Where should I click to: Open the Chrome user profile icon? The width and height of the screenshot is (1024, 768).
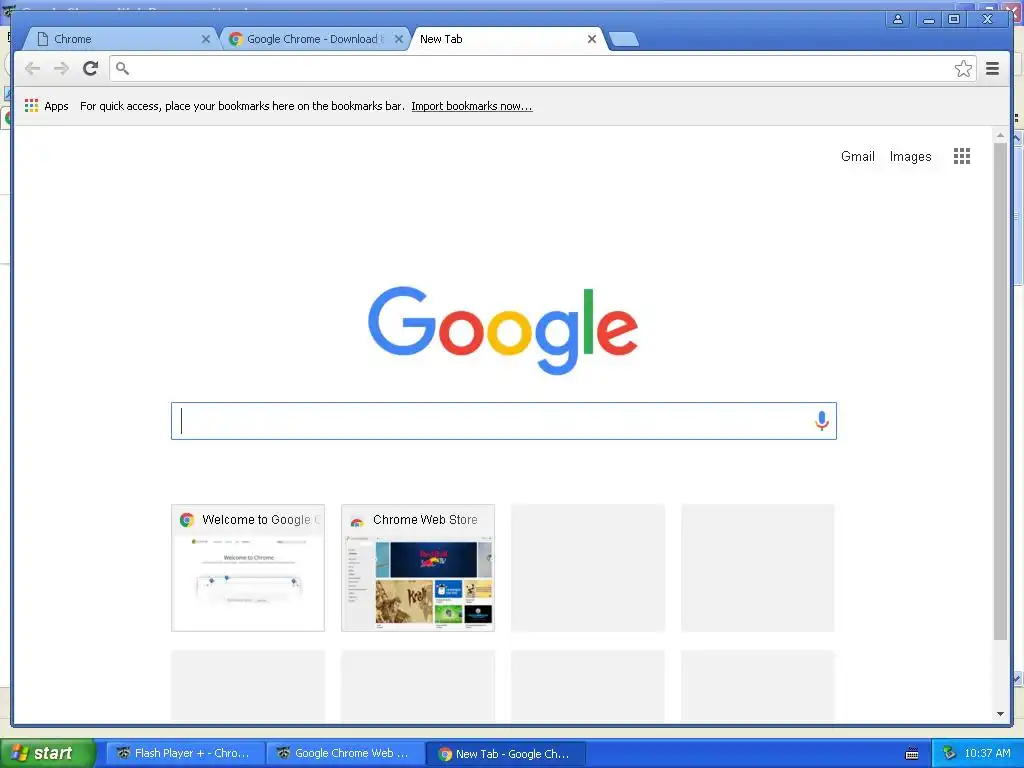pos(898,20)
